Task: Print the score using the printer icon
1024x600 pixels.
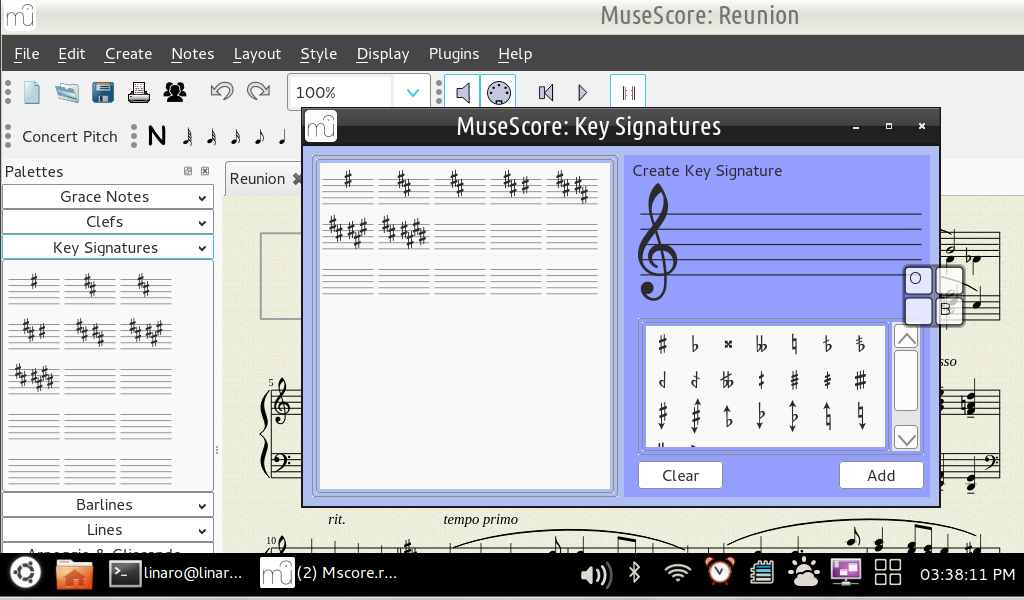Action: point(138,93)
